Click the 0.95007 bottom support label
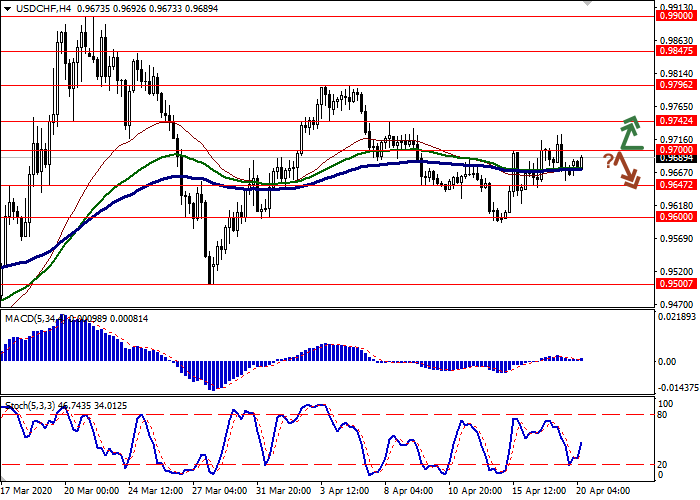Screen dimensions: 700x500 coord(670,283)
